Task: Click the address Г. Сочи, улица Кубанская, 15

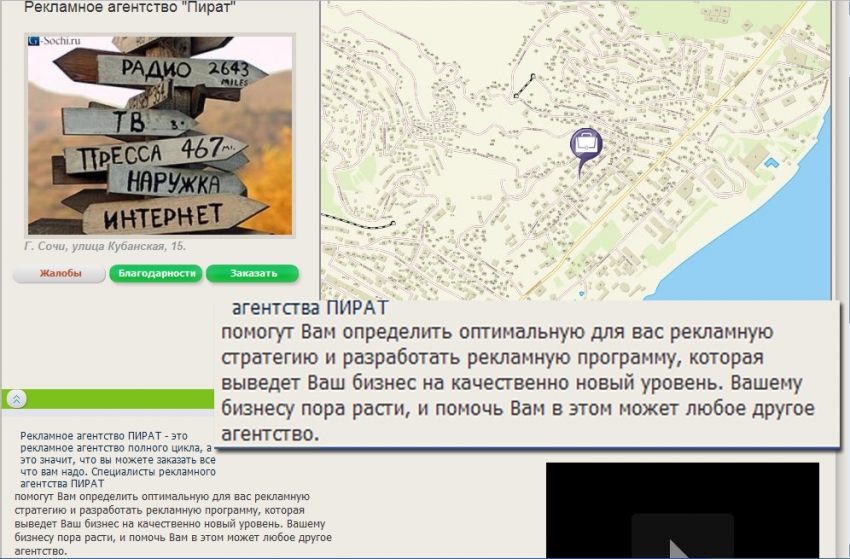Action: [x=105, y=246]
